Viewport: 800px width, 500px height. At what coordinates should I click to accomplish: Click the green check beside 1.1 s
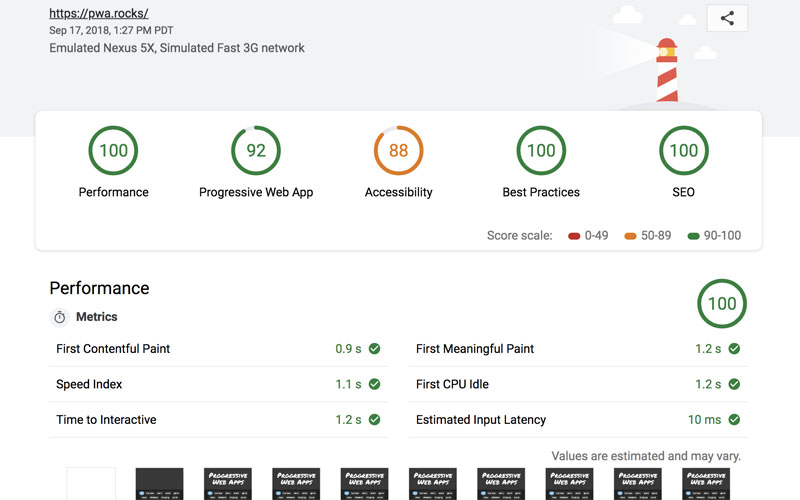pyautogui.click(x=374, y=384)
